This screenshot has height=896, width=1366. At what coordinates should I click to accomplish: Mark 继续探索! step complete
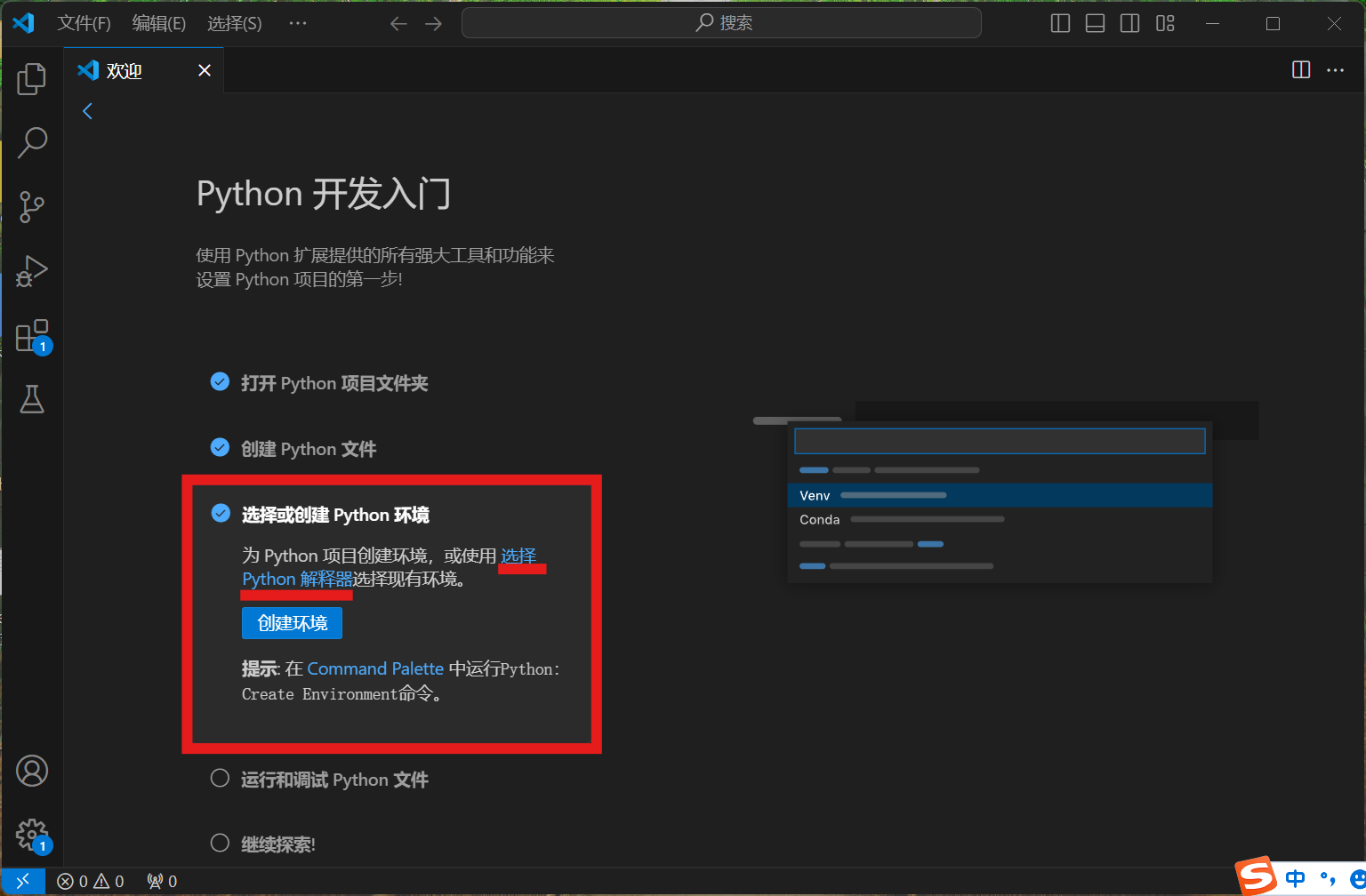click(x=220, y=843)
